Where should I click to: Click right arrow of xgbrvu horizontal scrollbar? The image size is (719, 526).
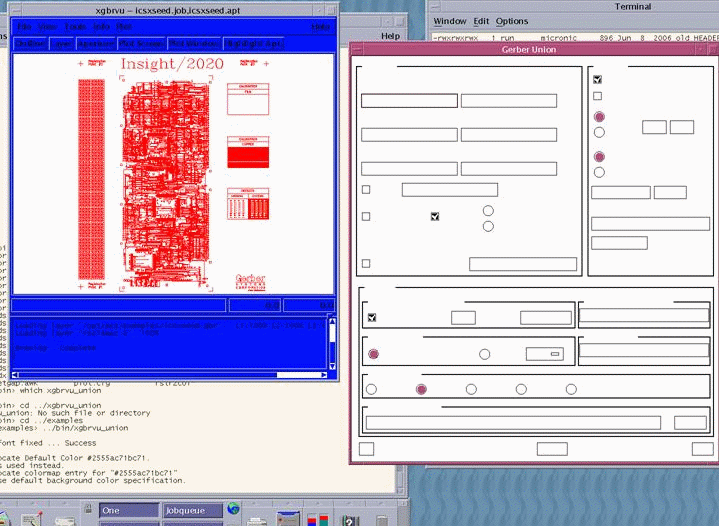[x=324, y=375]
